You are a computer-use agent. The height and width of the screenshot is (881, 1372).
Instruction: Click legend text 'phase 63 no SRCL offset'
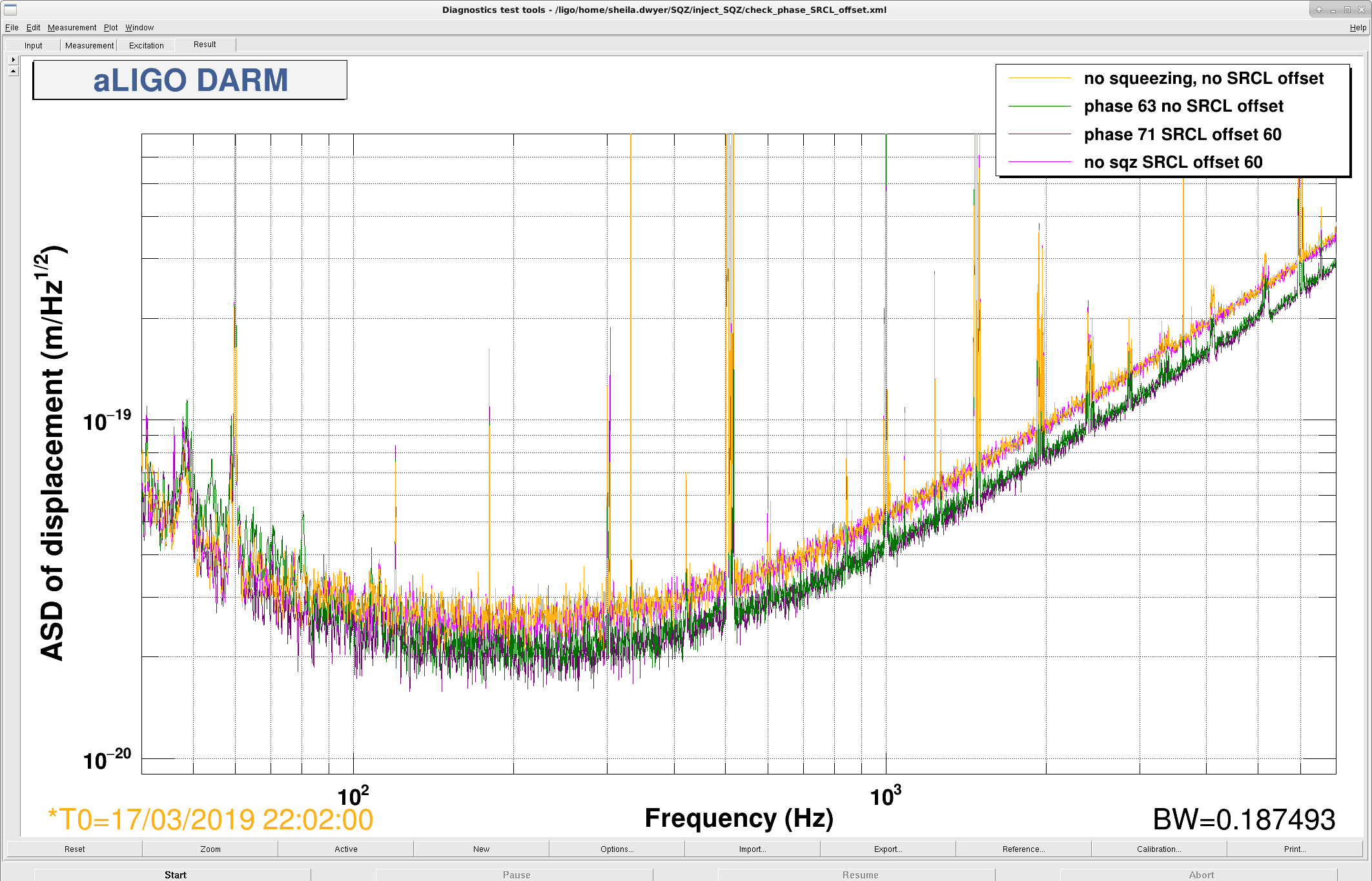(x=1183, y=106)
